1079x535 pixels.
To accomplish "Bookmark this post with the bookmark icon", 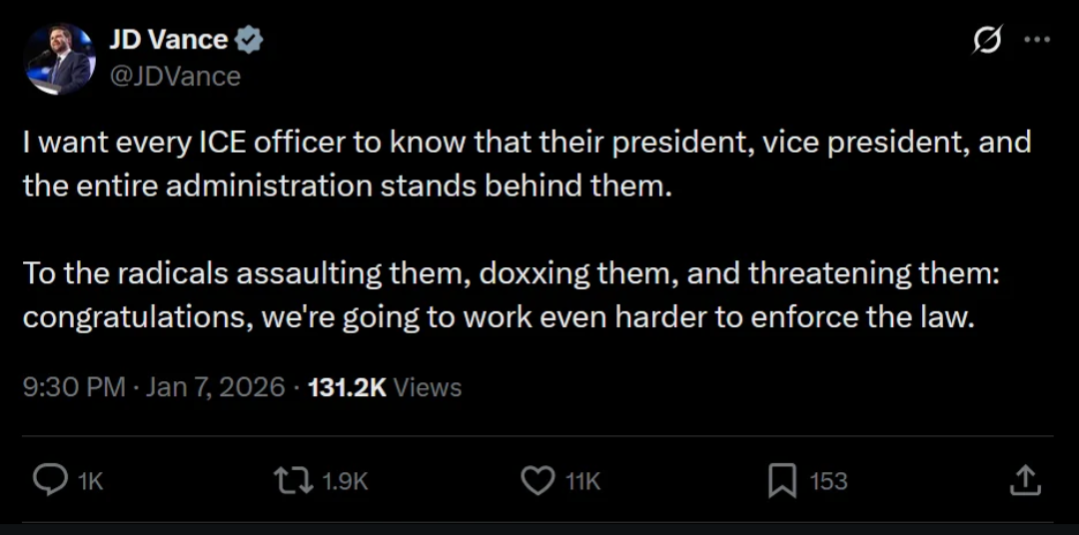I will pos(781,481).
